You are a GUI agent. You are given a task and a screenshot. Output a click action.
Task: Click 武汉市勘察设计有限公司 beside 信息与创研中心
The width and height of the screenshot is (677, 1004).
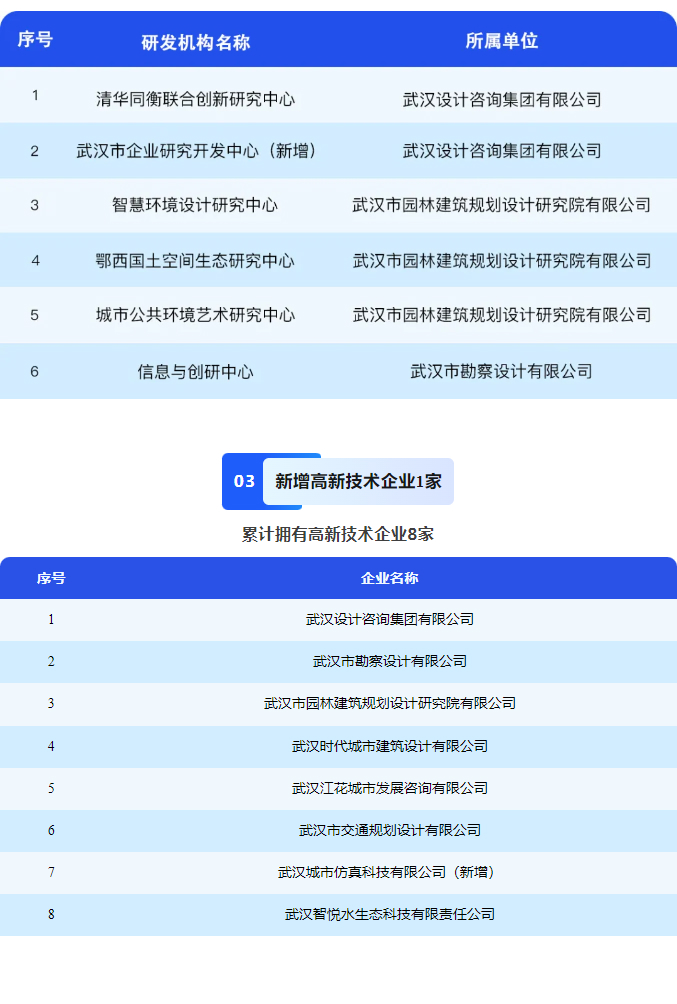tap(502, 371)
